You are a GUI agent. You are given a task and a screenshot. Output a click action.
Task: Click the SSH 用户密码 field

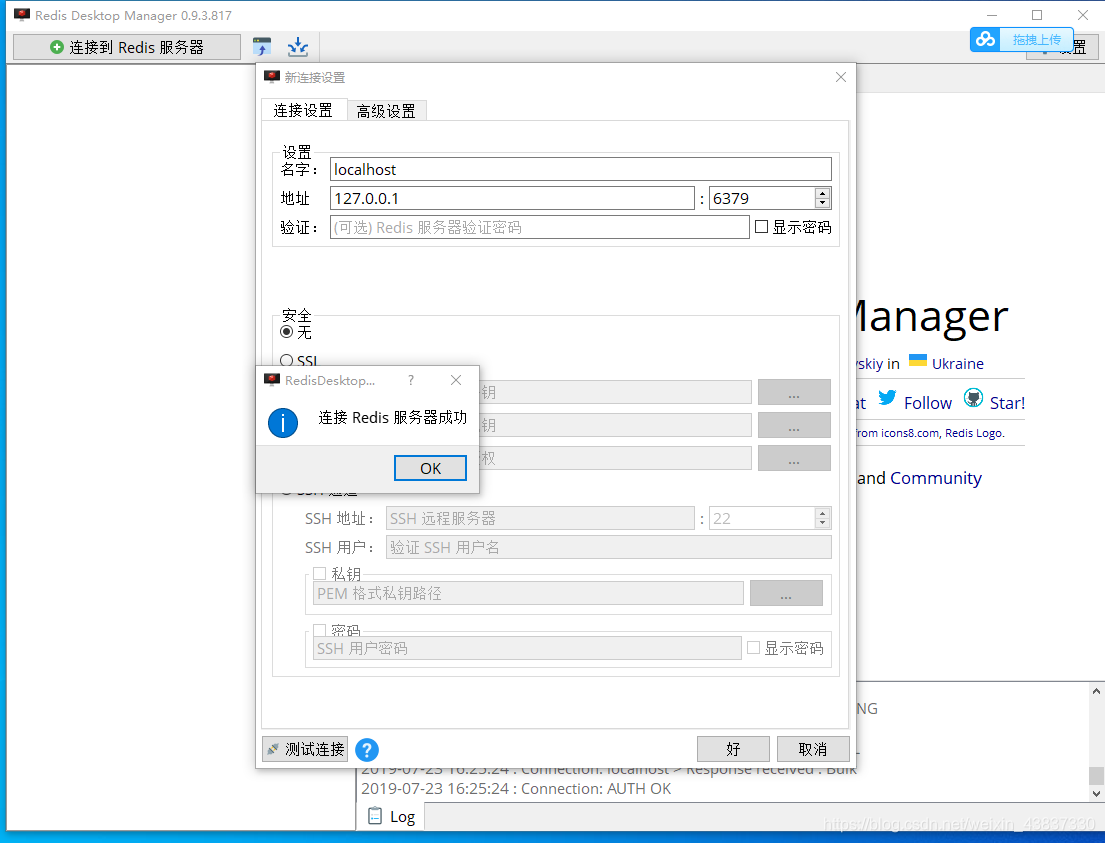click(527, 648)
